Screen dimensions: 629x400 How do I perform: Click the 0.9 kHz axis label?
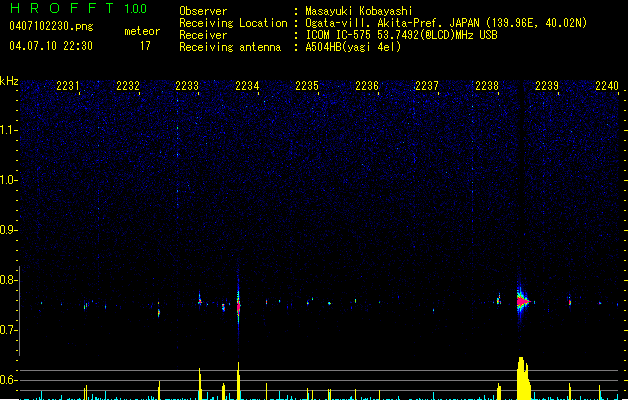pos(8,230)
